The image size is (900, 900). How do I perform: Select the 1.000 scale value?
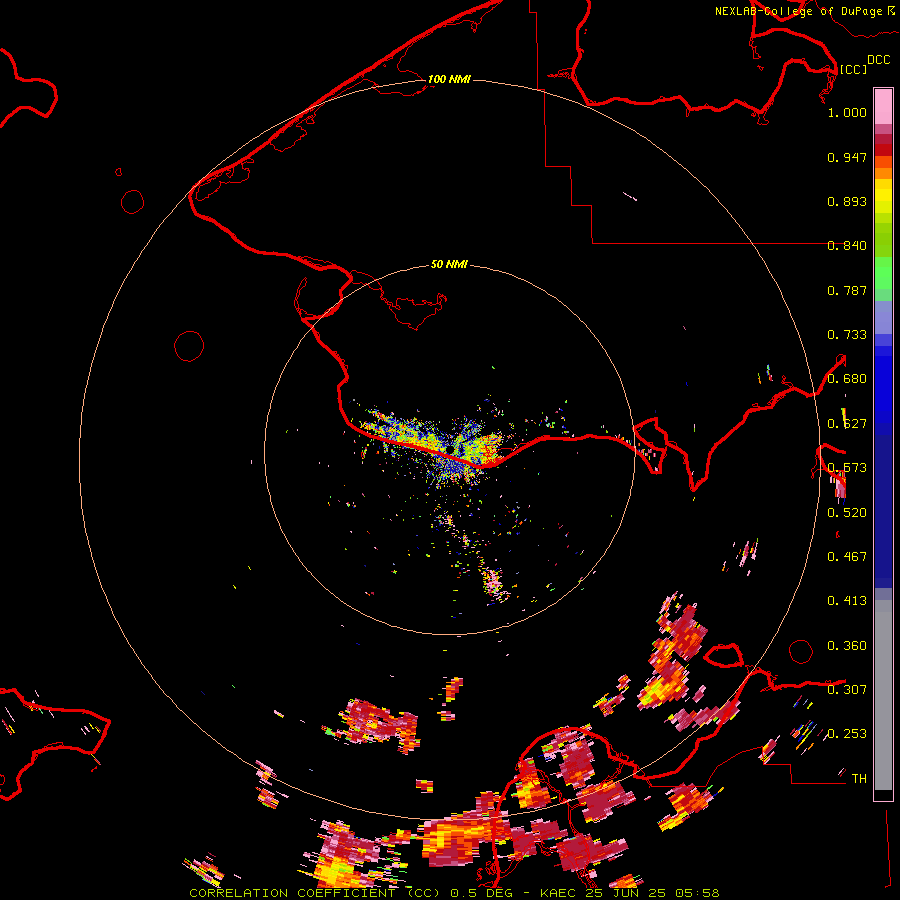847,112
